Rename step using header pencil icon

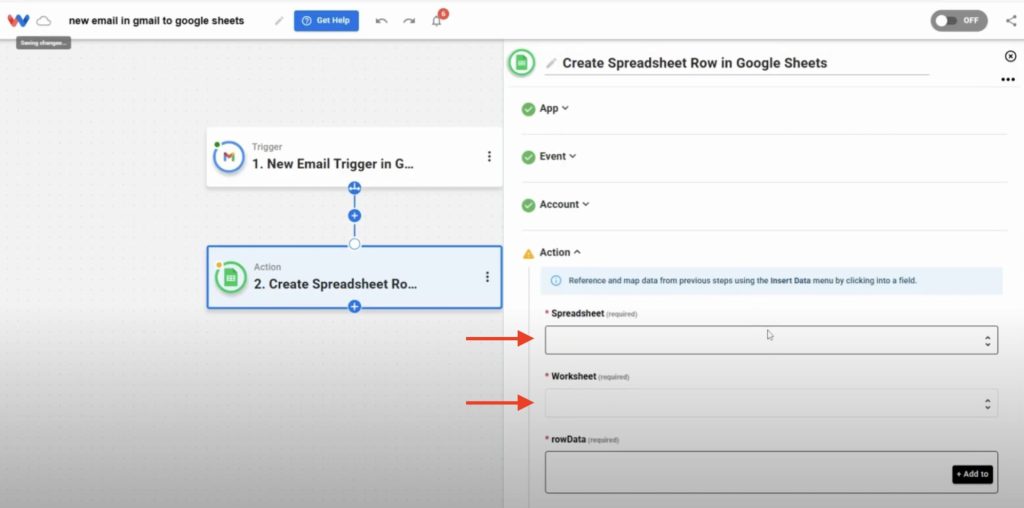click(551, 63)
